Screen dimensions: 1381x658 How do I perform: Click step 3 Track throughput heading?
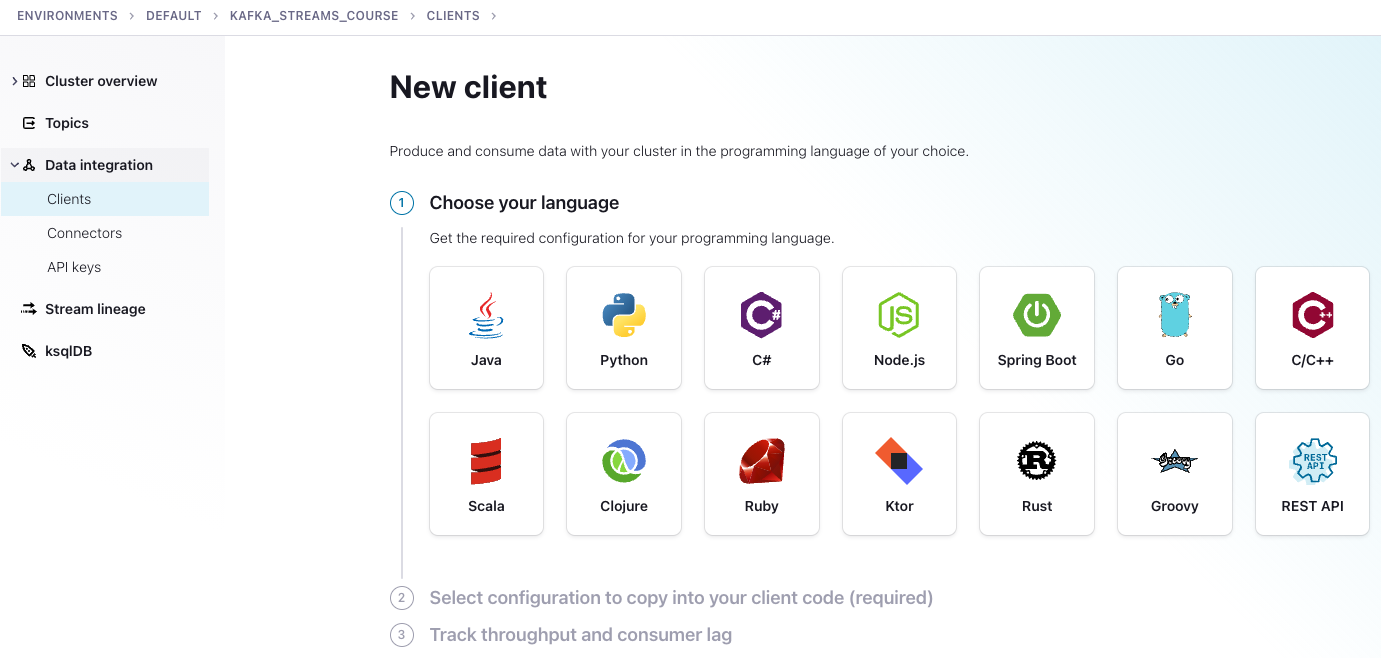pyautogui.click(x=580, y=635)
